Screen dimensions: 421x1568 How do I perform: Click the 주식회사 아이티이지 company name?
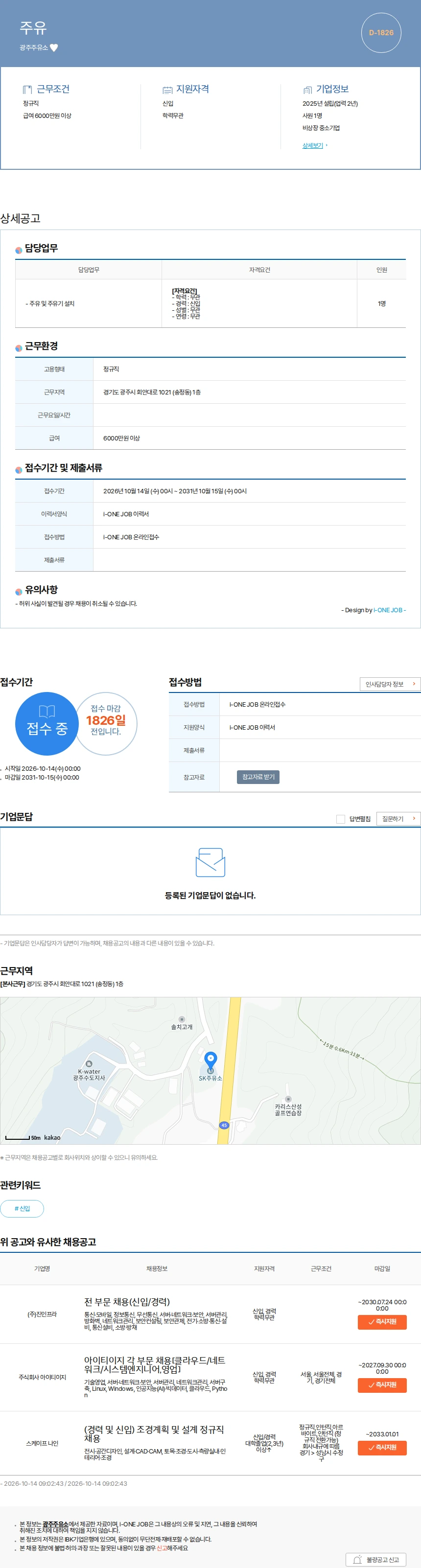coord(42,1377)
